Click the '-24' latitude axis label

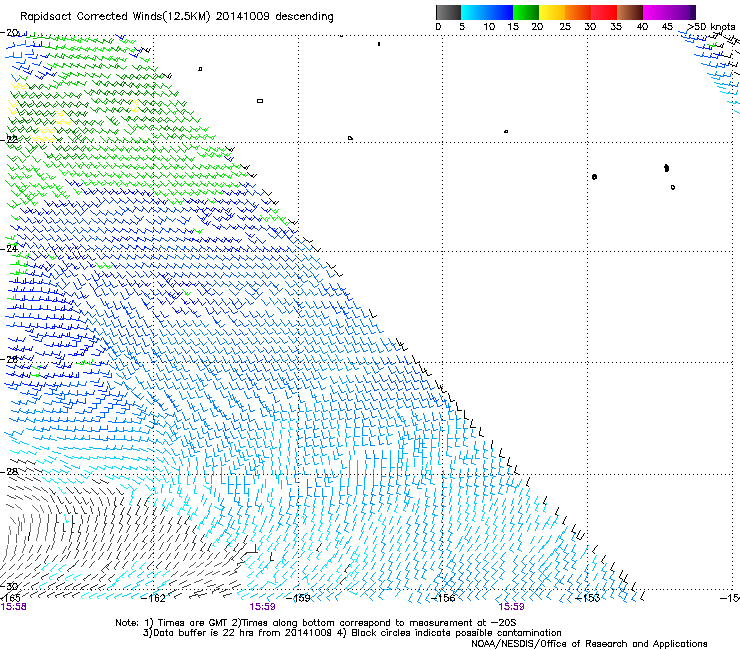pos(10,248)
